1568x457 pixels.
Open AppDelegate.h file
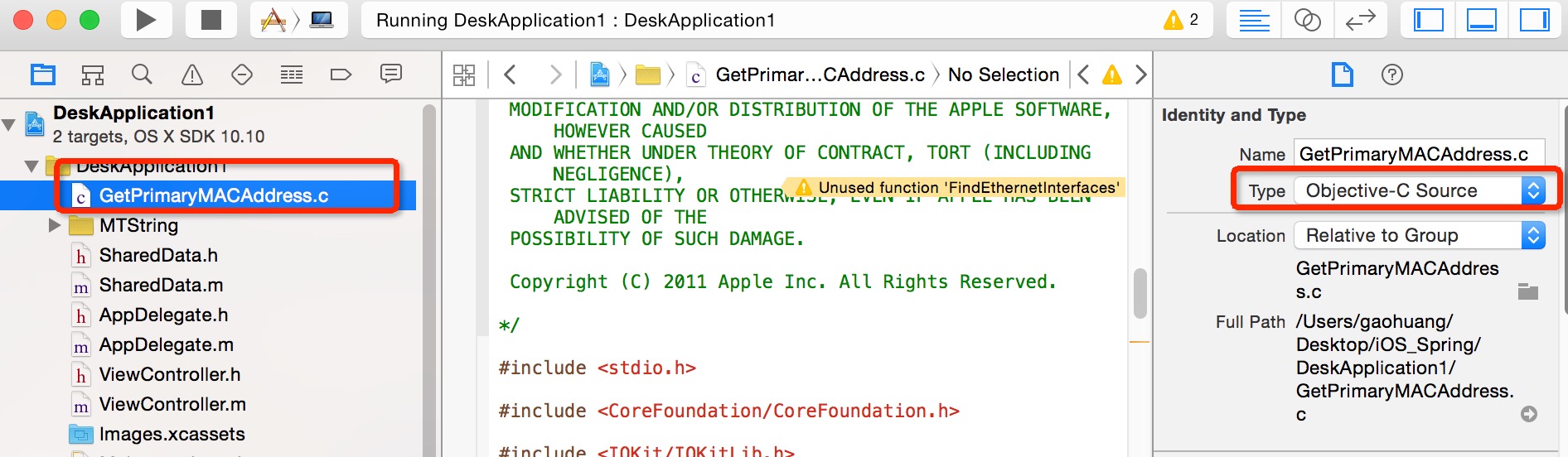tap(163, 315)
